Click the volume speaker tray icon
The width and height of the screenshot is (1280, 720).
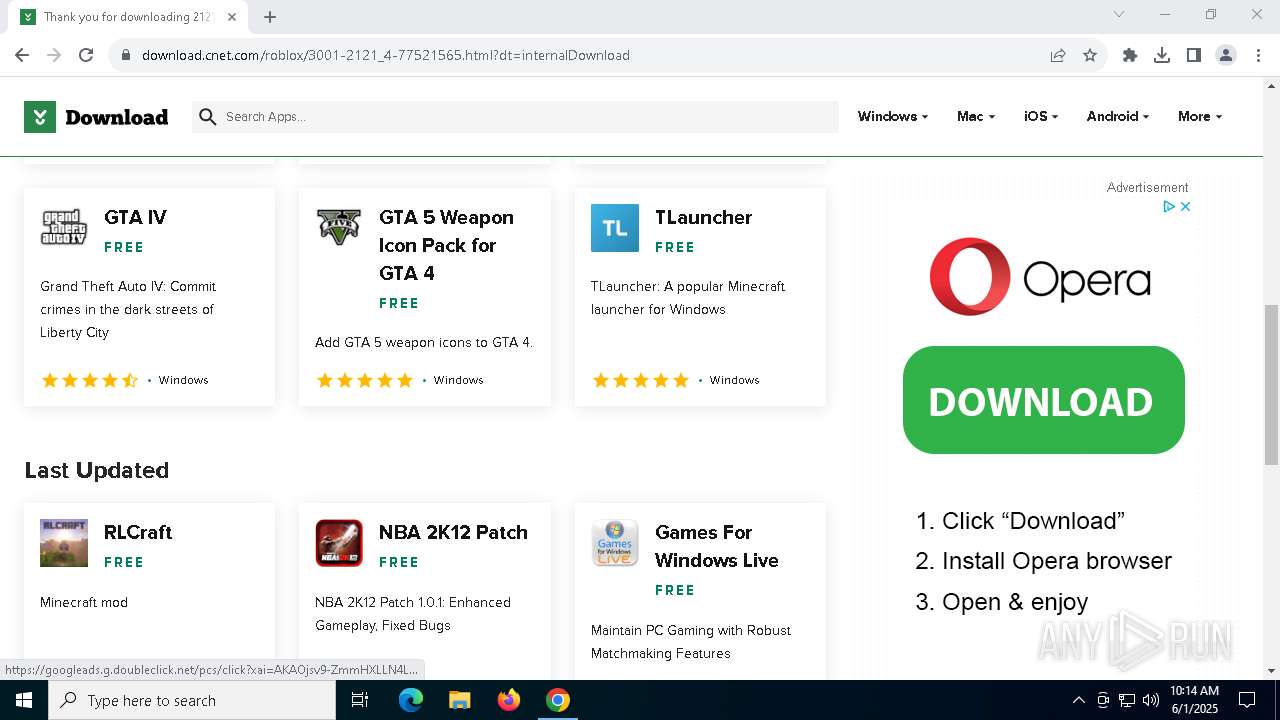(1151, 700)
